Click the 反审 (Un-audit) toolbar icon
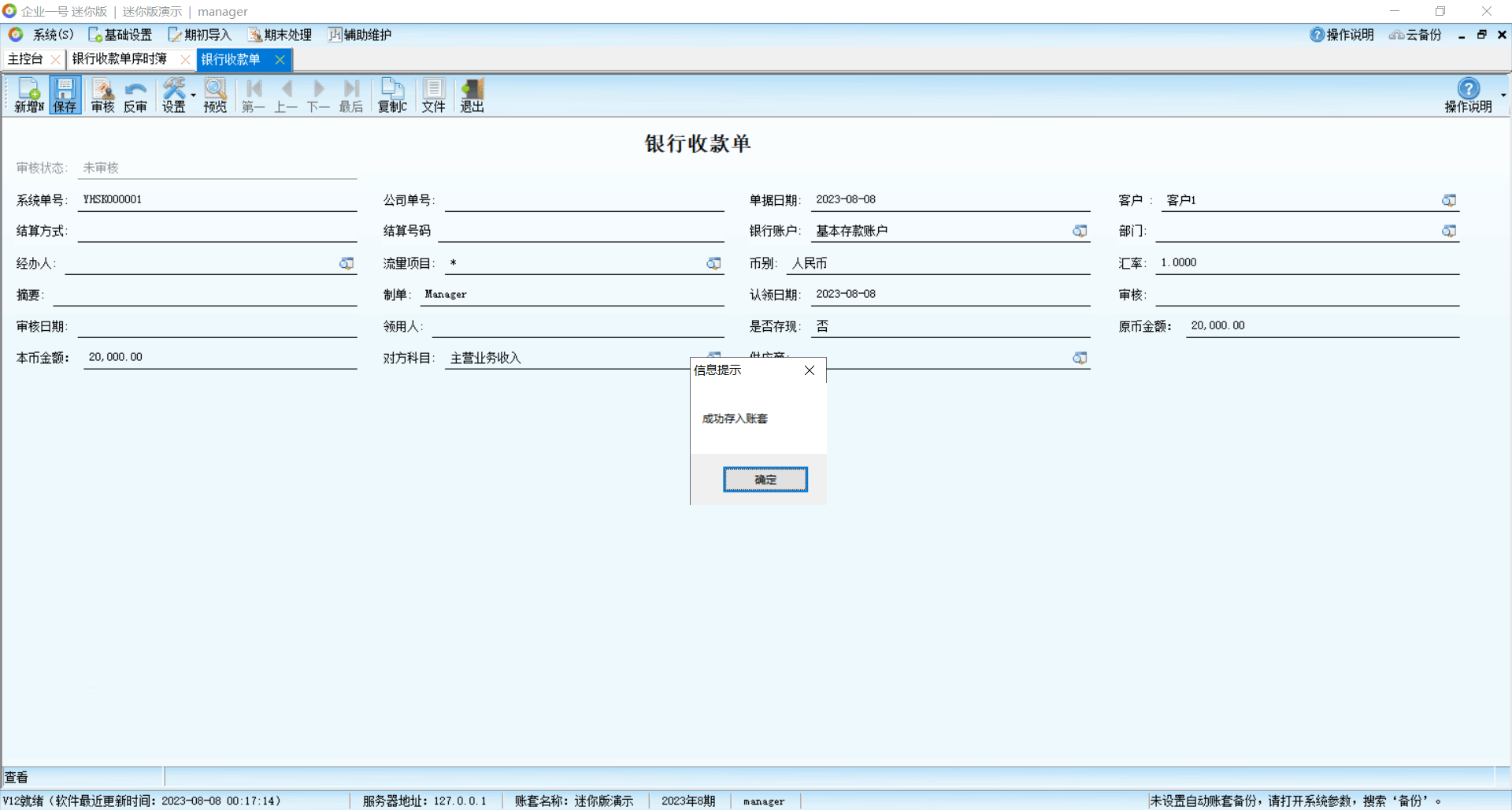Image resolution: width=1512 pixels, height=810 pixels. [135, 95]
